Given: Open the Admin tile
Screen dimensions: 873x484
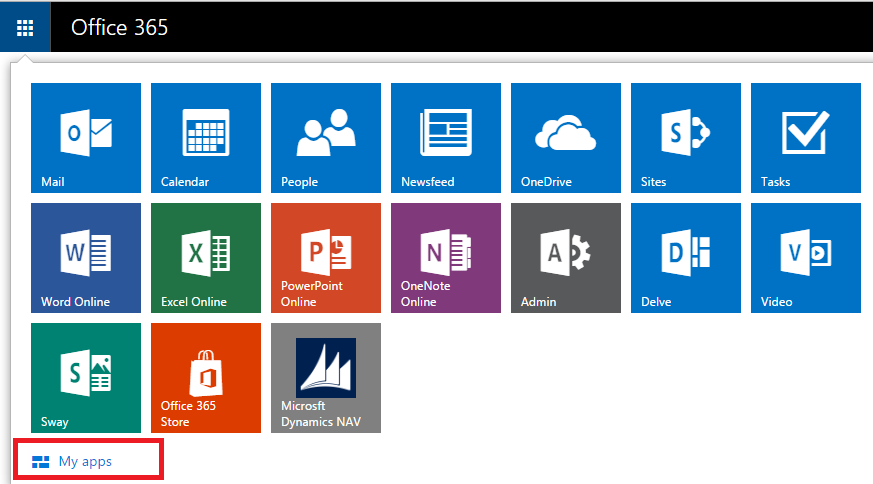Looking at the screenshot, I should 566,258.
